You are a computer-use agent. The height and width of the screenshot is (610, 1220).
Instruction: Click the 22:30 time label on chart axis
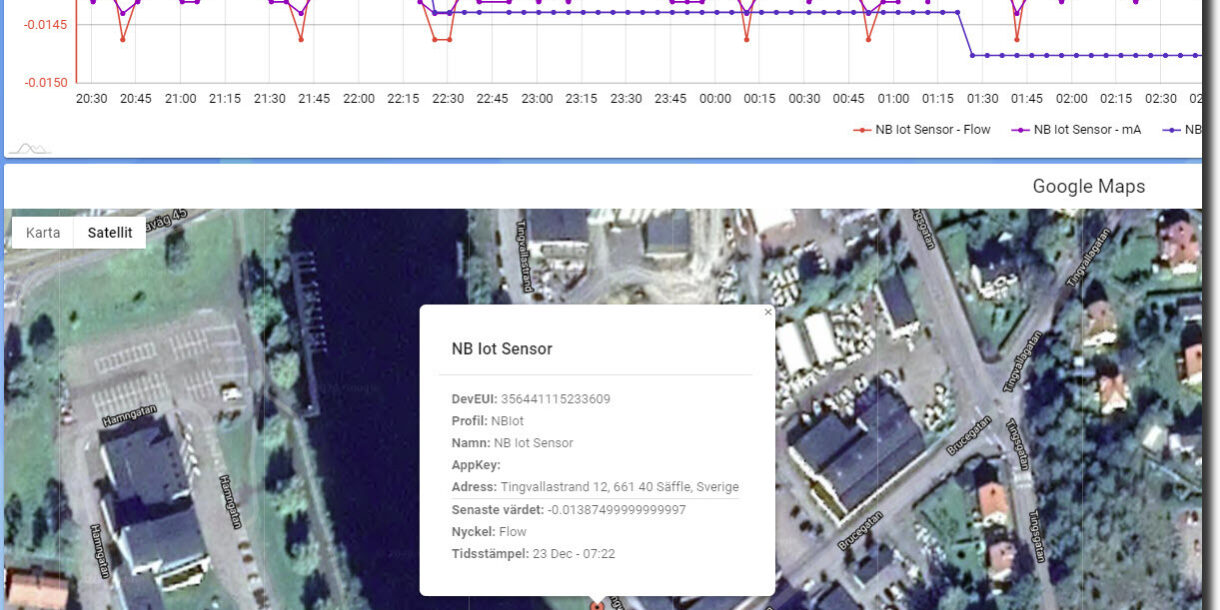[x=448, y=99]
